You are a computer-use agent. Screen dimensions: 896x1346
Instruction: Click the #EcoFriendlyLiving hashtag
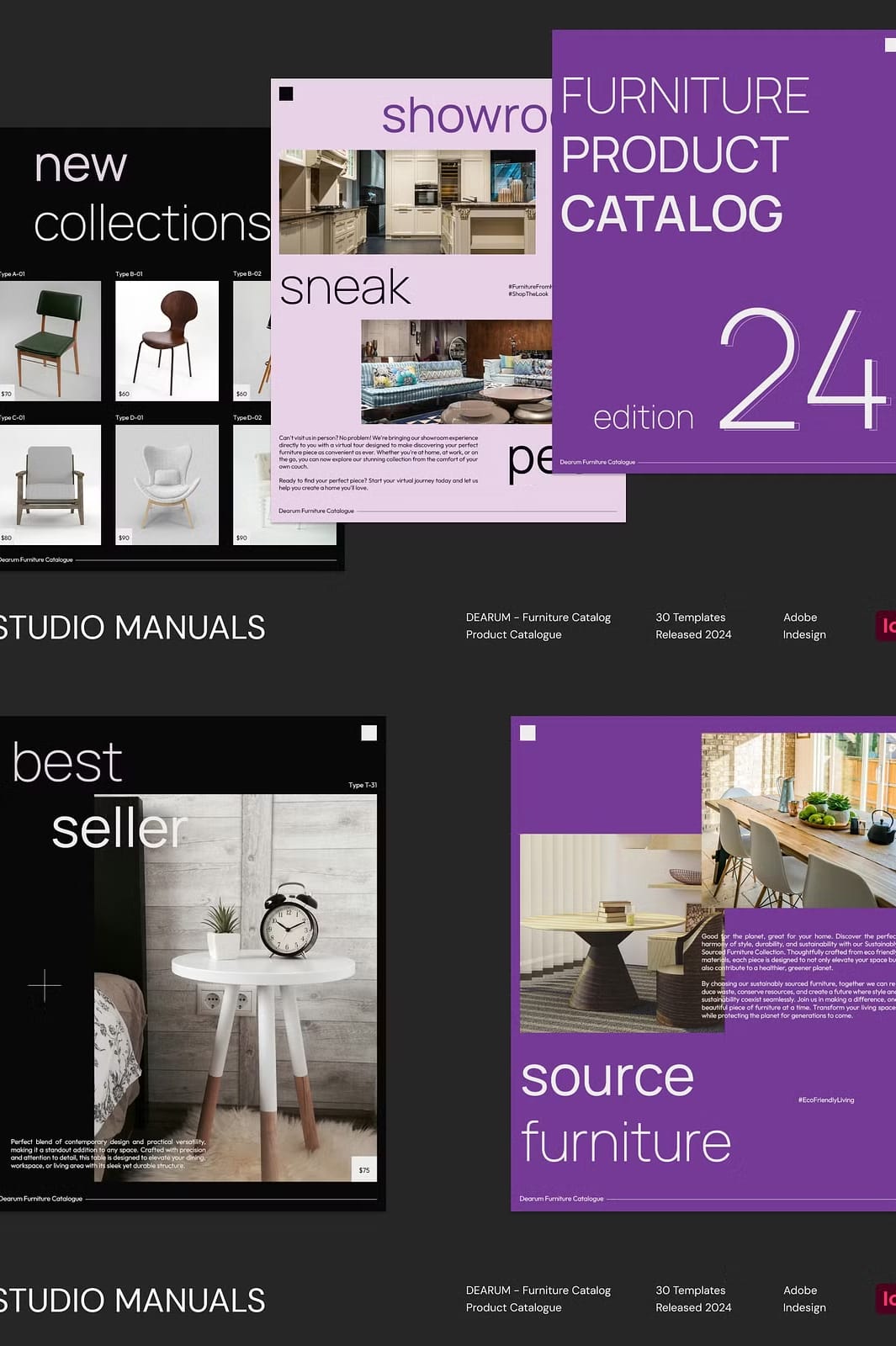(826, 1100)
